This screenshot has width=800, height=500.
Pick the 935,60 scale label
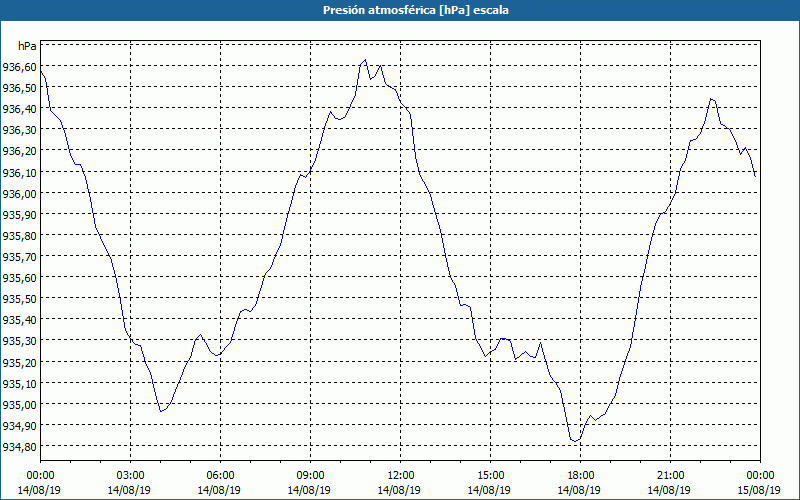coord(19,278)
